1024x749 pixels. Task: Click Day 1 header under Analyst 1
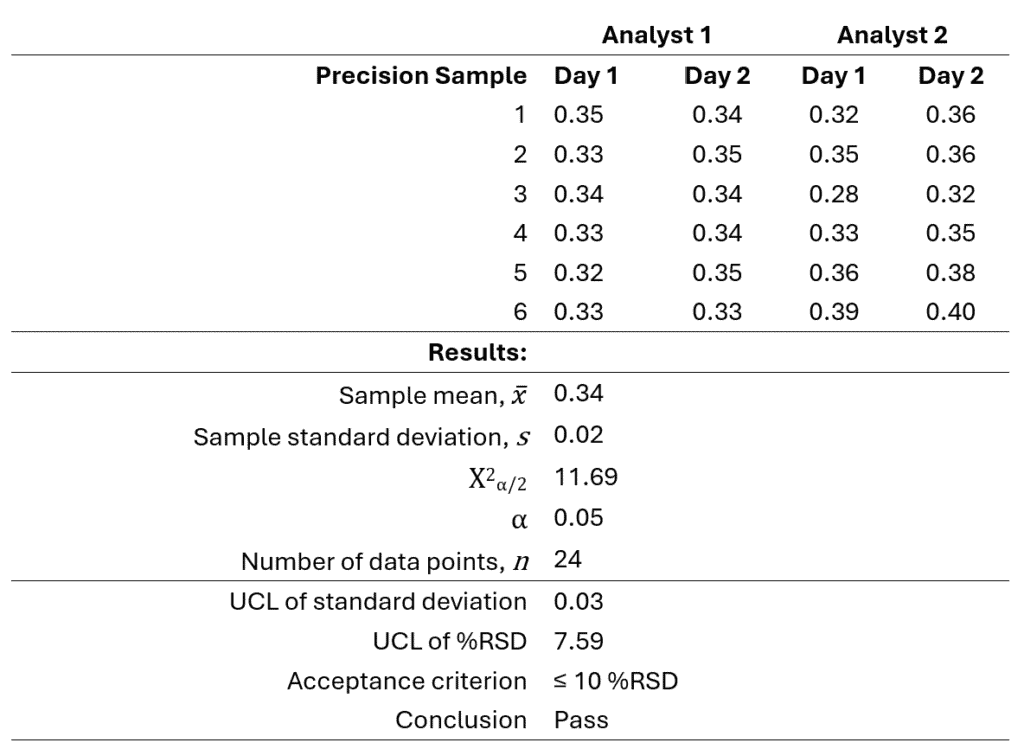point(585,76)
